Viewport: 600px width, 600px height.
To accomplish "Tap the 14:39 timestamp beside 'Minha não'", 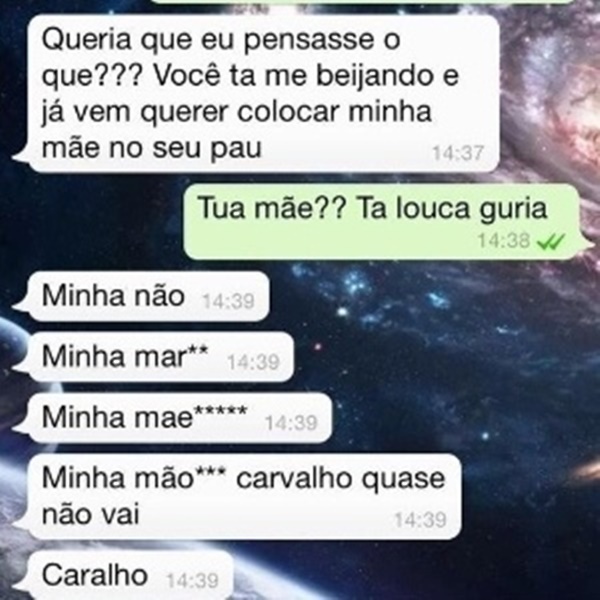I will pyautogui.click(x=228, y=301).
